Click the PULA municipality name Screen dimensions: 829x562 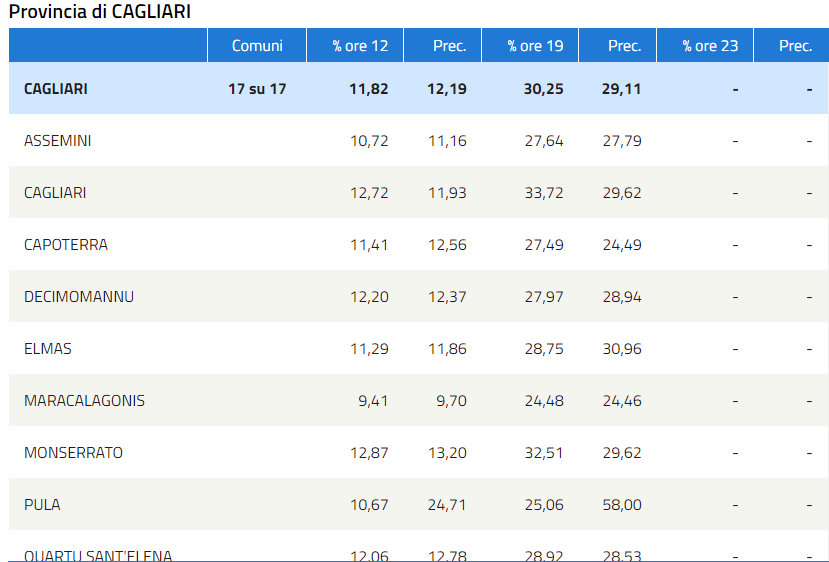tap(42, 504)
